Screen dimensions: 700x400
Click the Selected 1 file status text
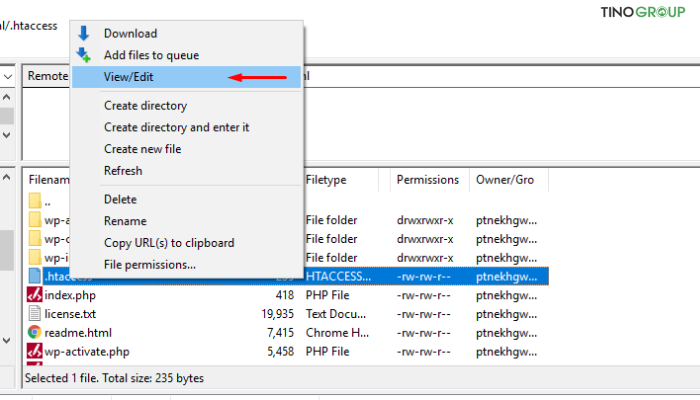click(x=114, y=379)
